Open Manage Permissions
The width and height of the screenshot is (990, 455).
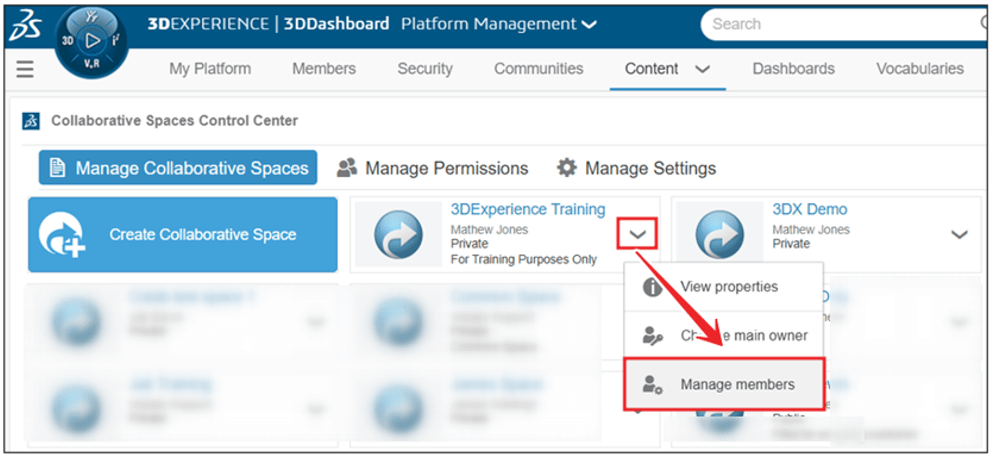[432, 168]
